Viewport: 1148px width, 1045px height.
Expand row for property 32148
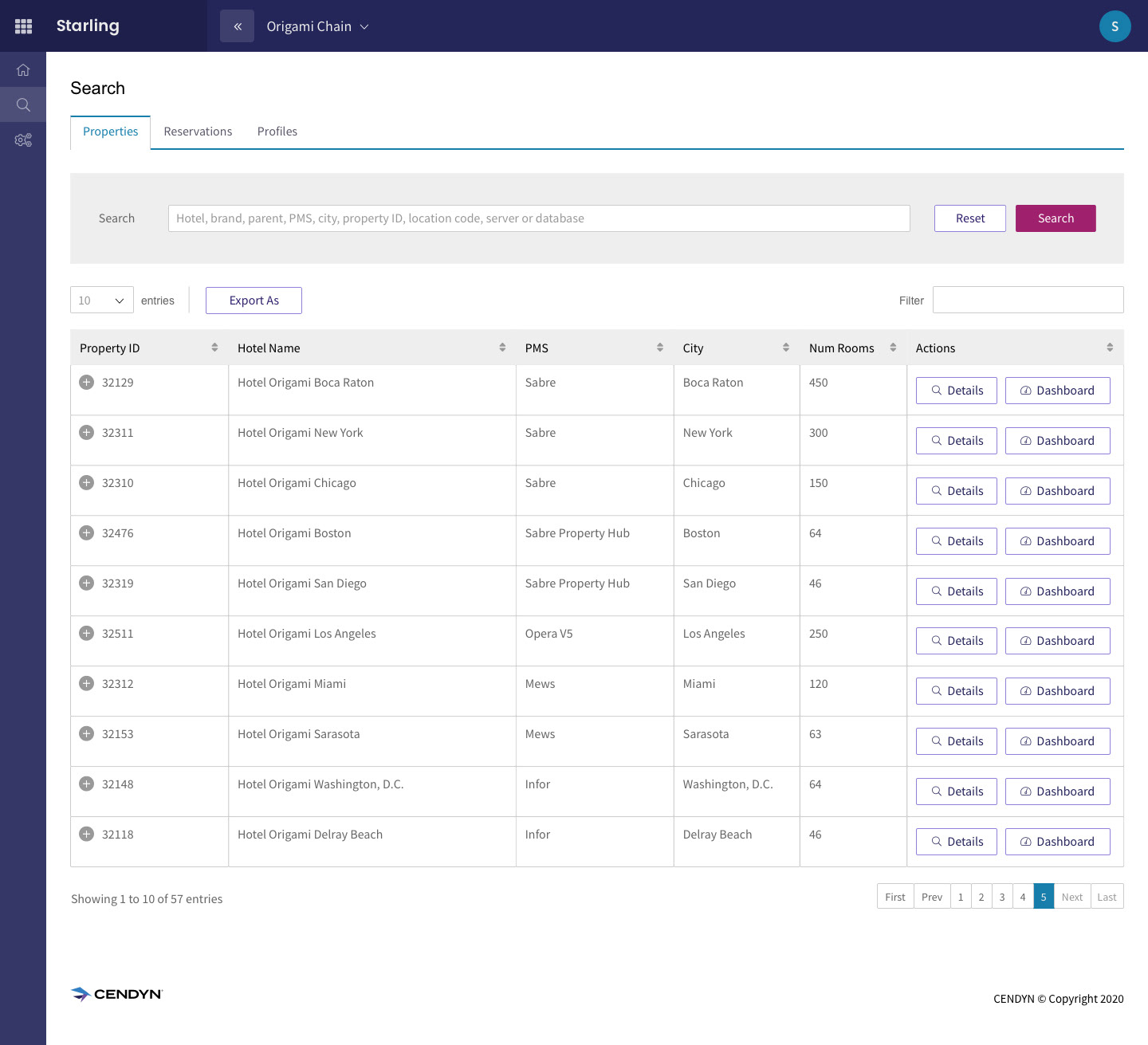[87, 784]
